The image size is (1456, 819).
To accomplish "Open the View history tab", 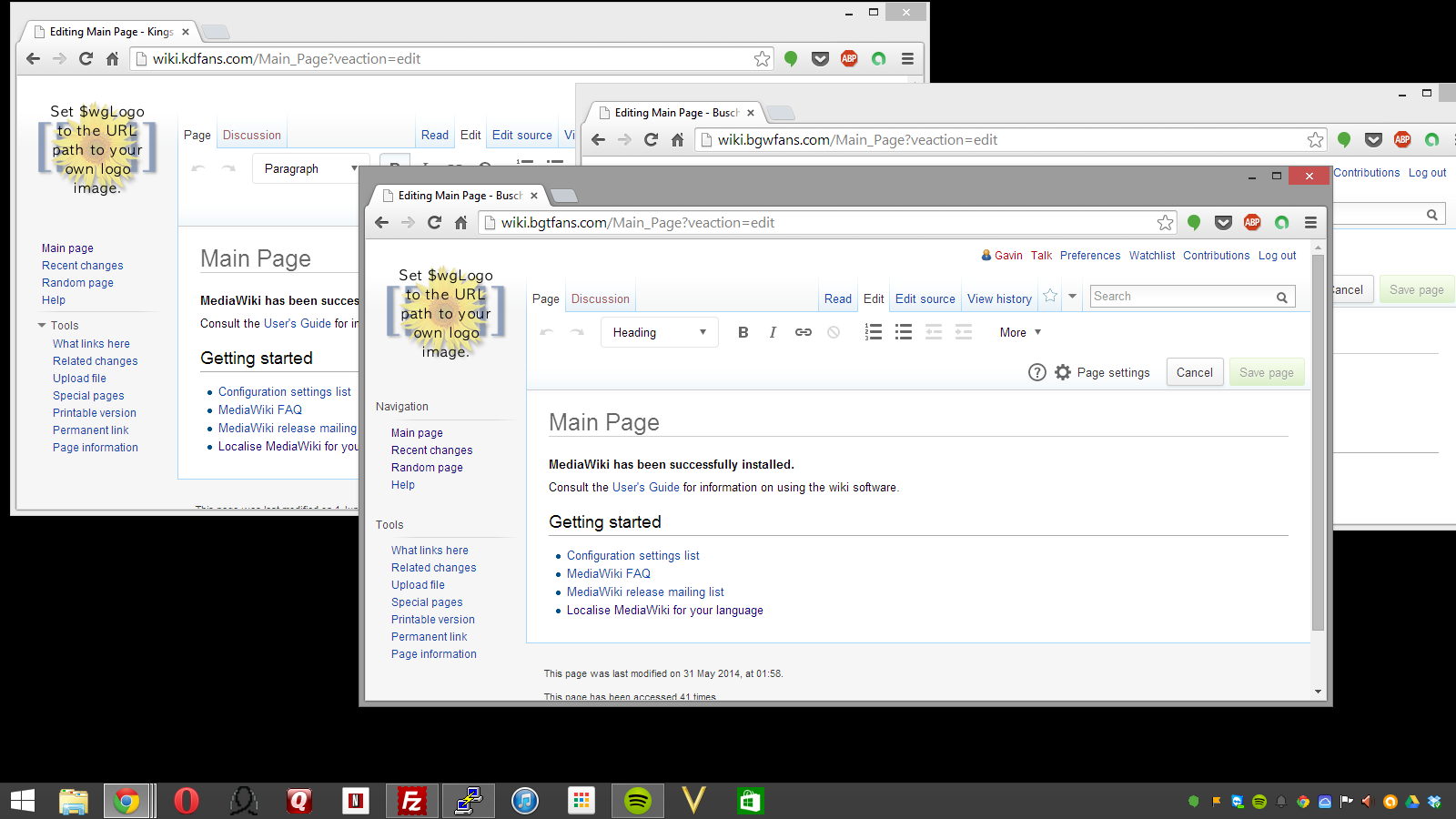I will point(999,298).
